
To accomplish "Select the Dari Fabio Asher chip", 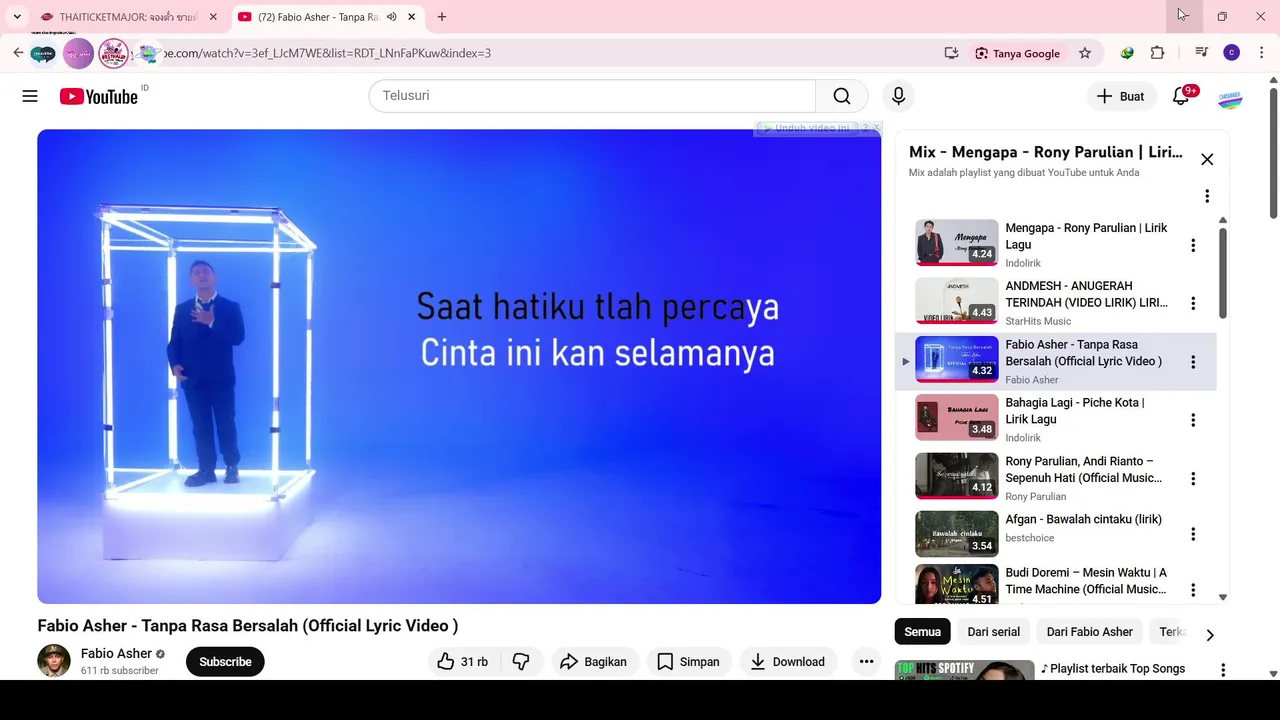I will [1090, 632].
